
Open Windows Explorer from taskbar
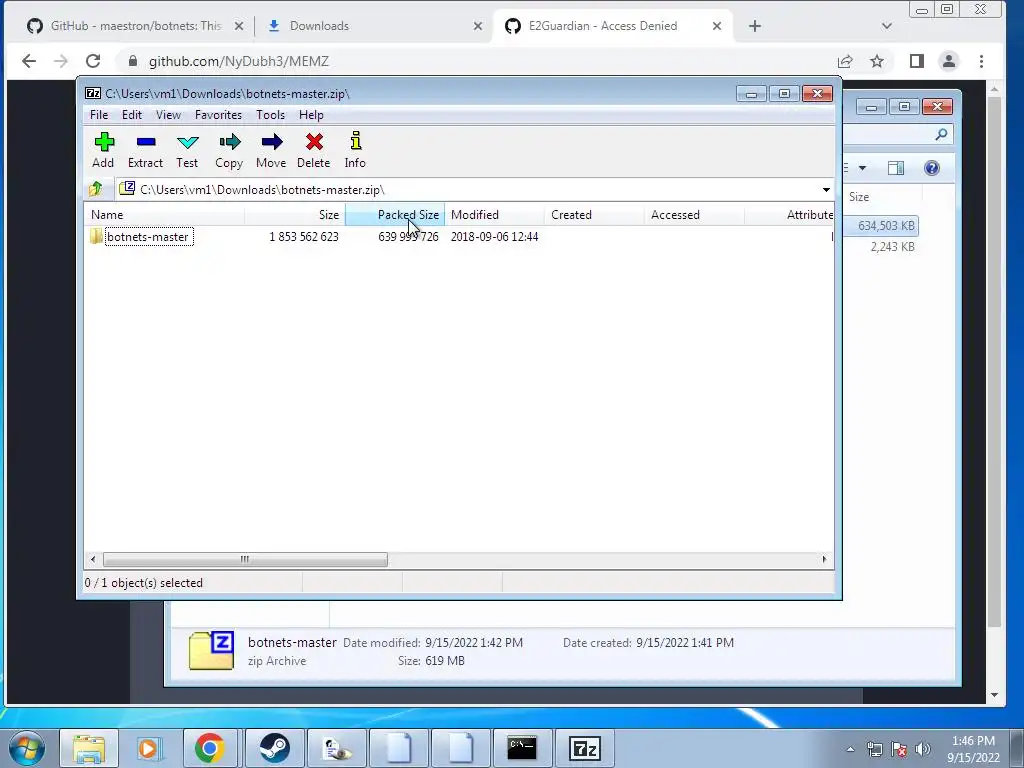coord(89,748)
